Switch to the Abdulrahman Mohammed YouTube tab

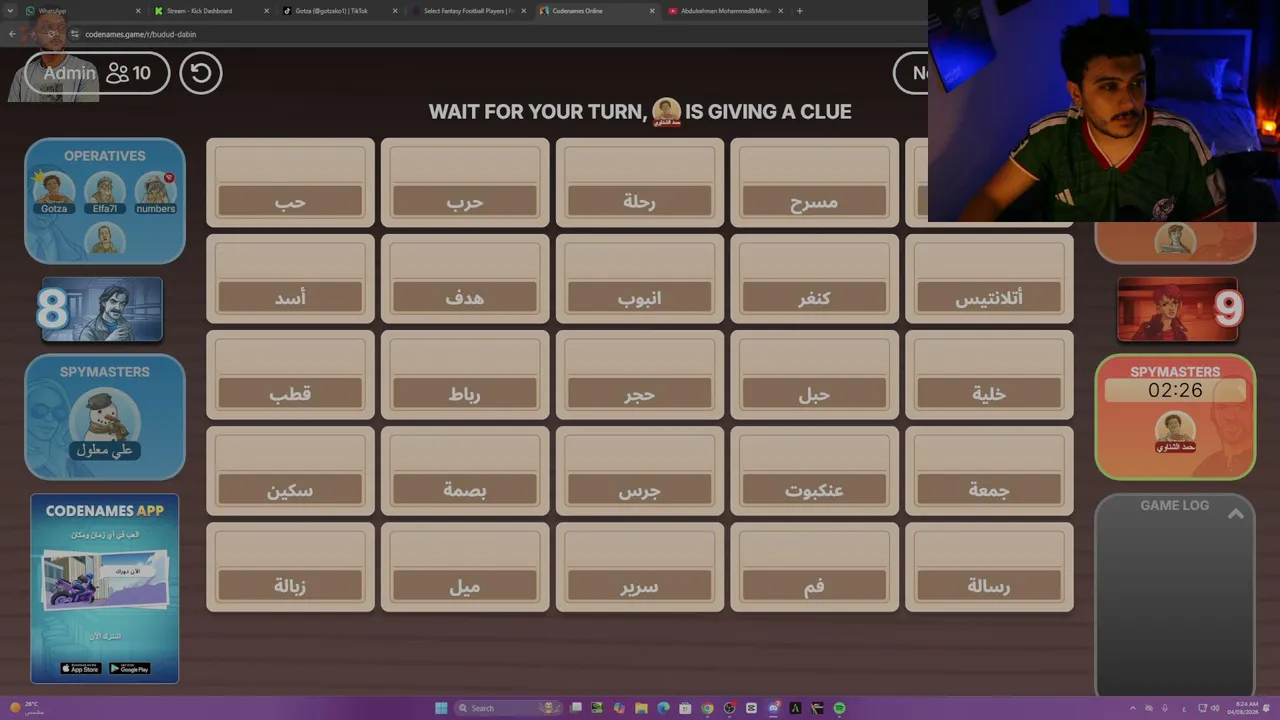coord(724,11)
